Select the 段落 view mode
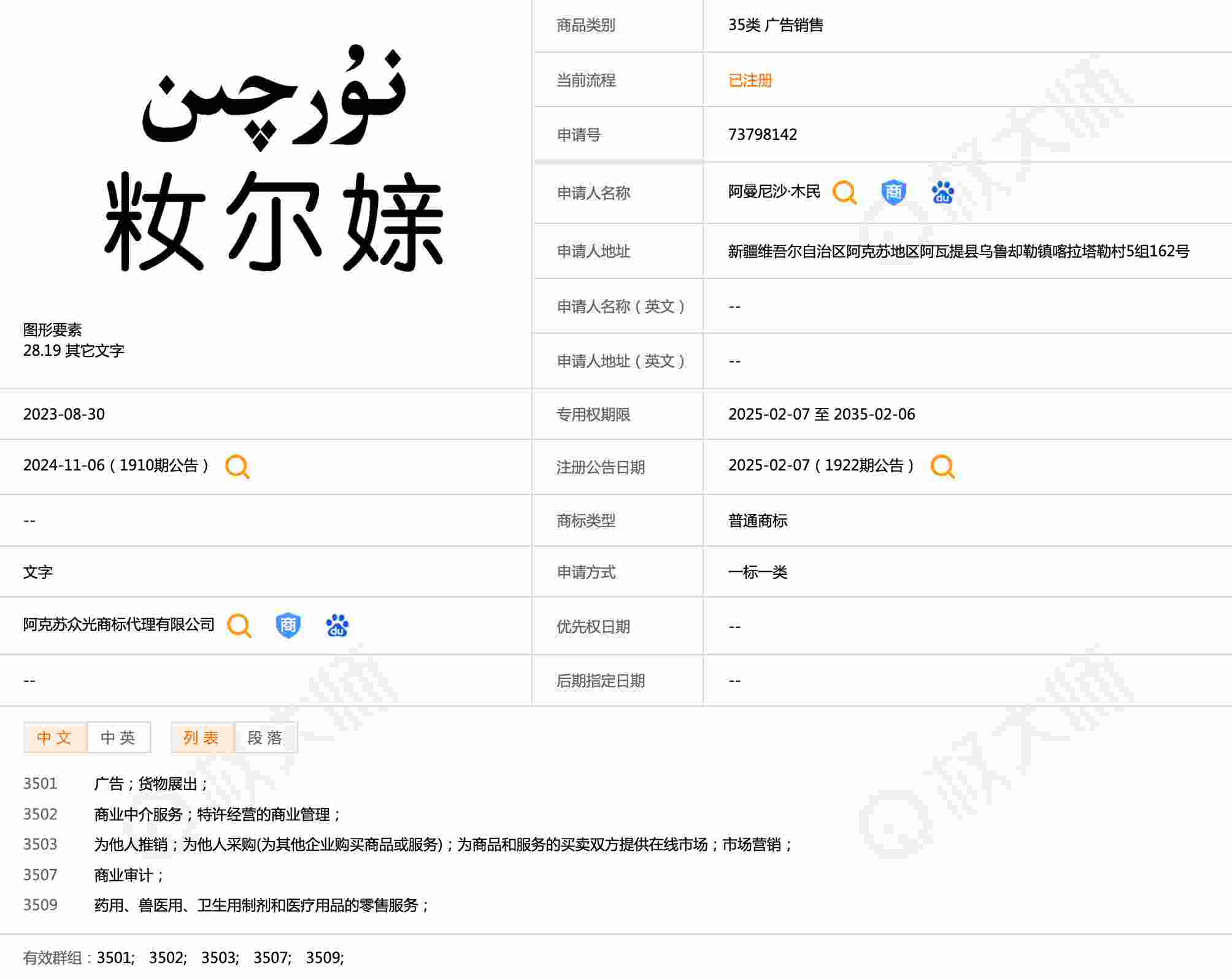 click(x=266, y=737)
